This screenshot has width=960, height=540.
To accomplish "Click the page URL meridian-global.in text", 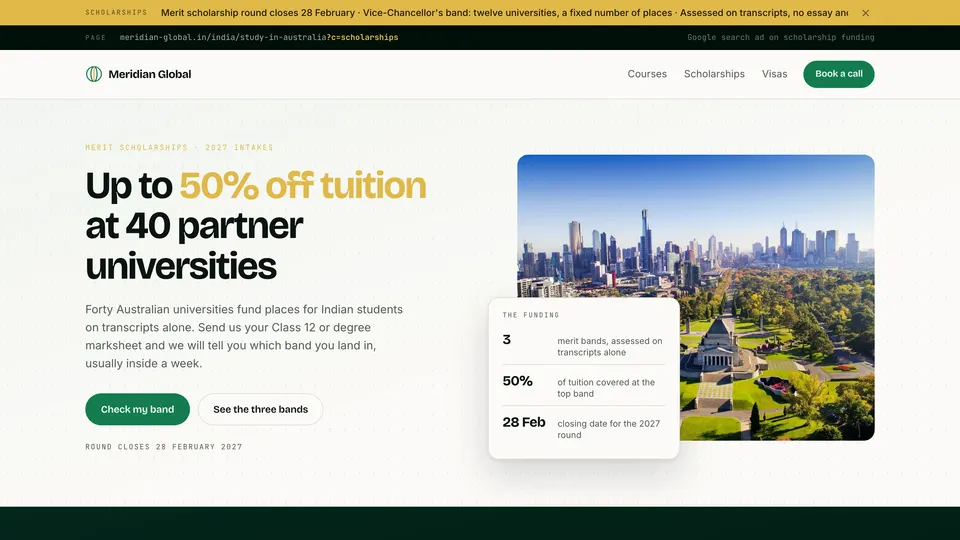I will click(x=223, y=37).
